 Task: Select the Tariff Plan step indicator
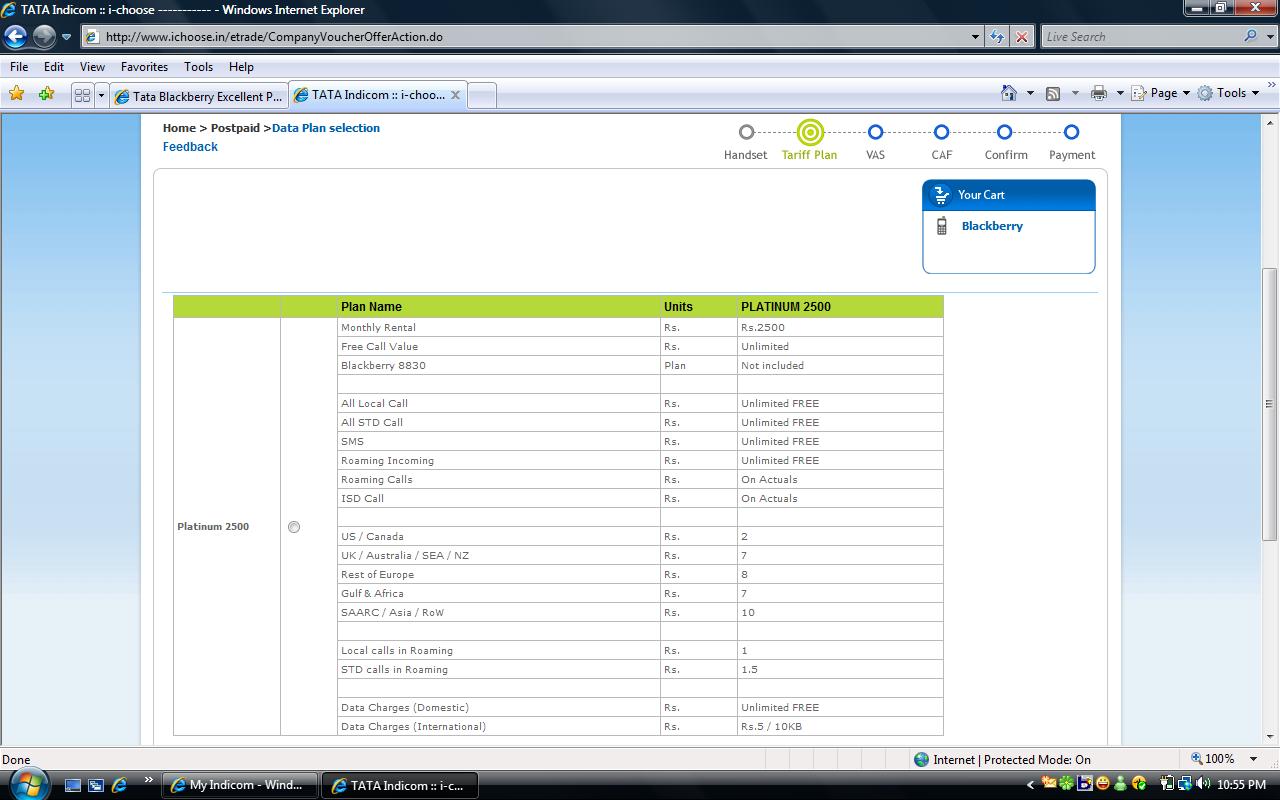[x=810, y=132]
